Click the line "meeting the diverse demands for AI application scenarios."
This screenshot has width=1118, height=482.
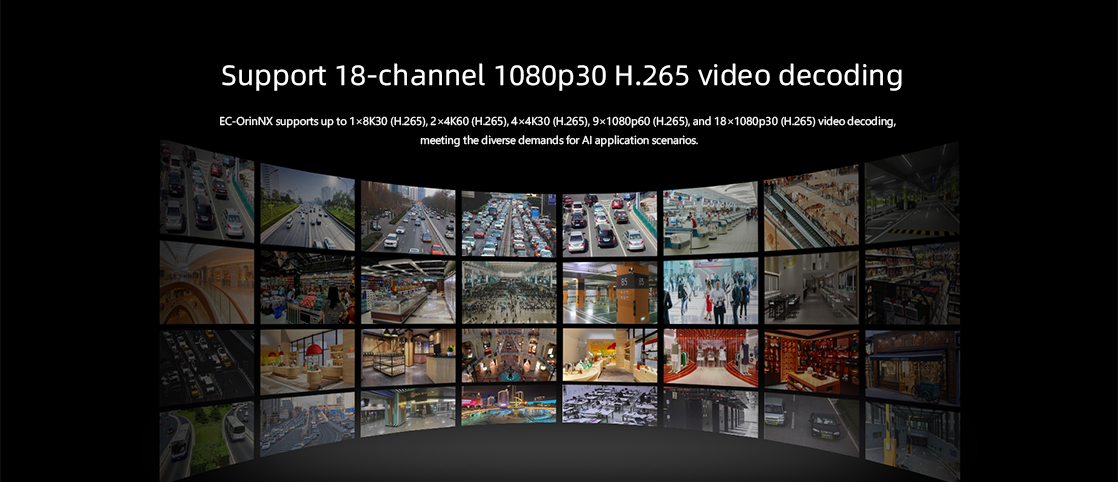559,140
